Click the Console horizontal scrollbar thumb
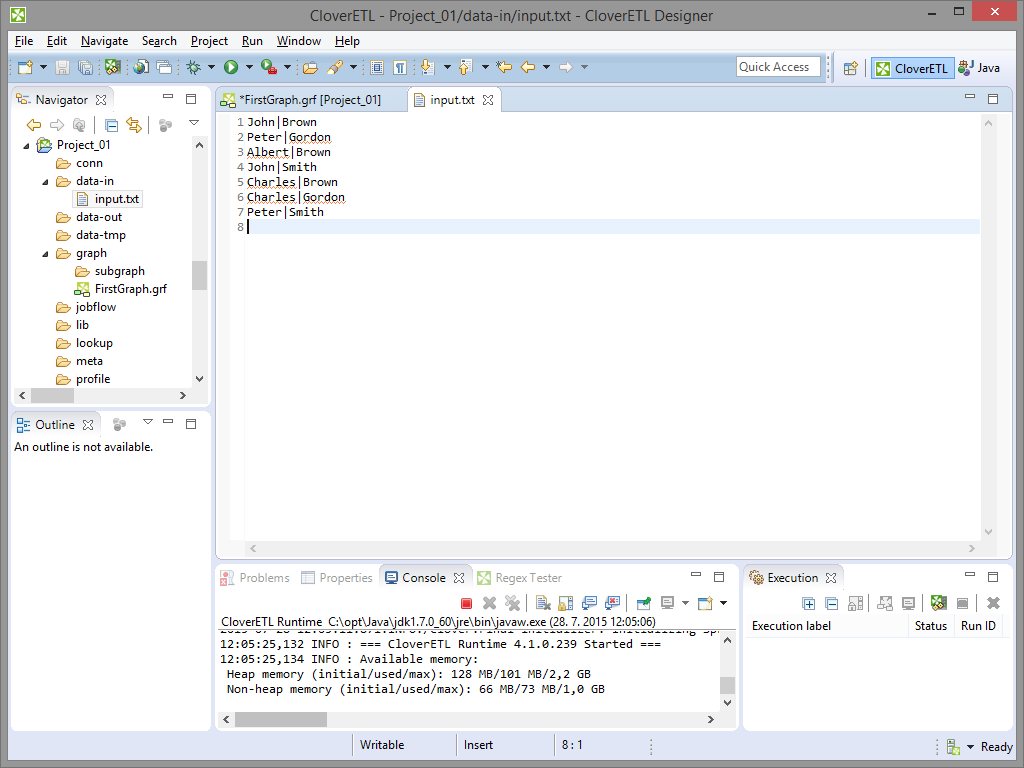 click(x=281, y=719)
